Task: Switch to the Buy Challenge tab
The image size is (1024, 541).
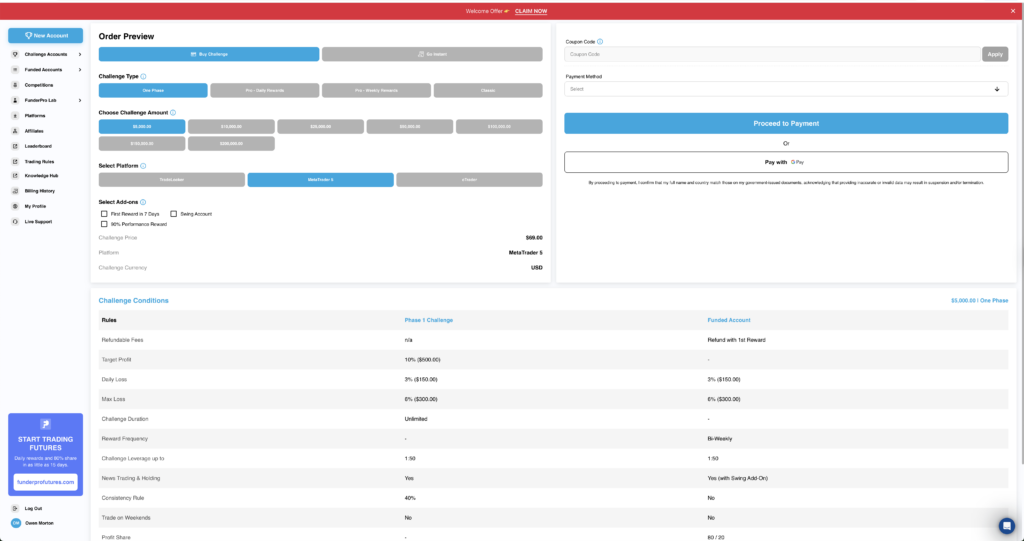Action: tap(209, 54)
